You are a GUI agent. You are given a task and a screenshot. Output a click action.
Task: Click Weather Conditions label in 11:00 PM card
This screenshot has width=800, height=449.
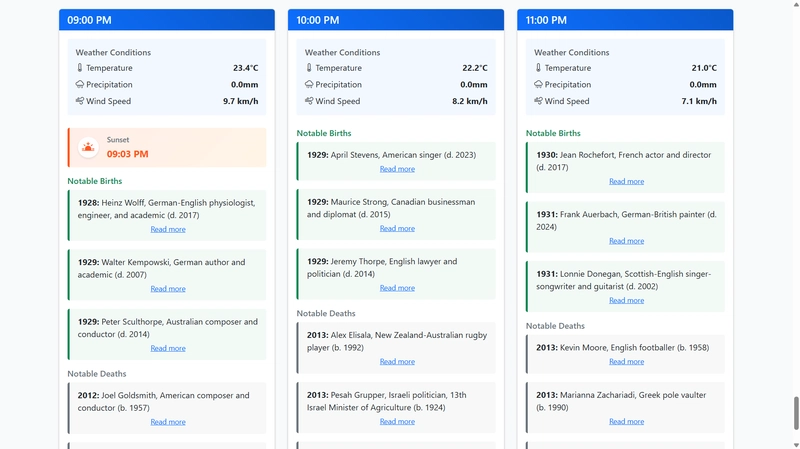coord(571,53)
